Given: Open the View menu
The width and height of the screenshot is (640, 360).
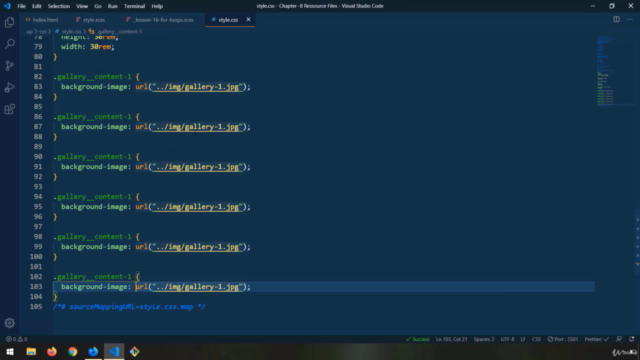Looking at the screenshot, I should [82, 6].
